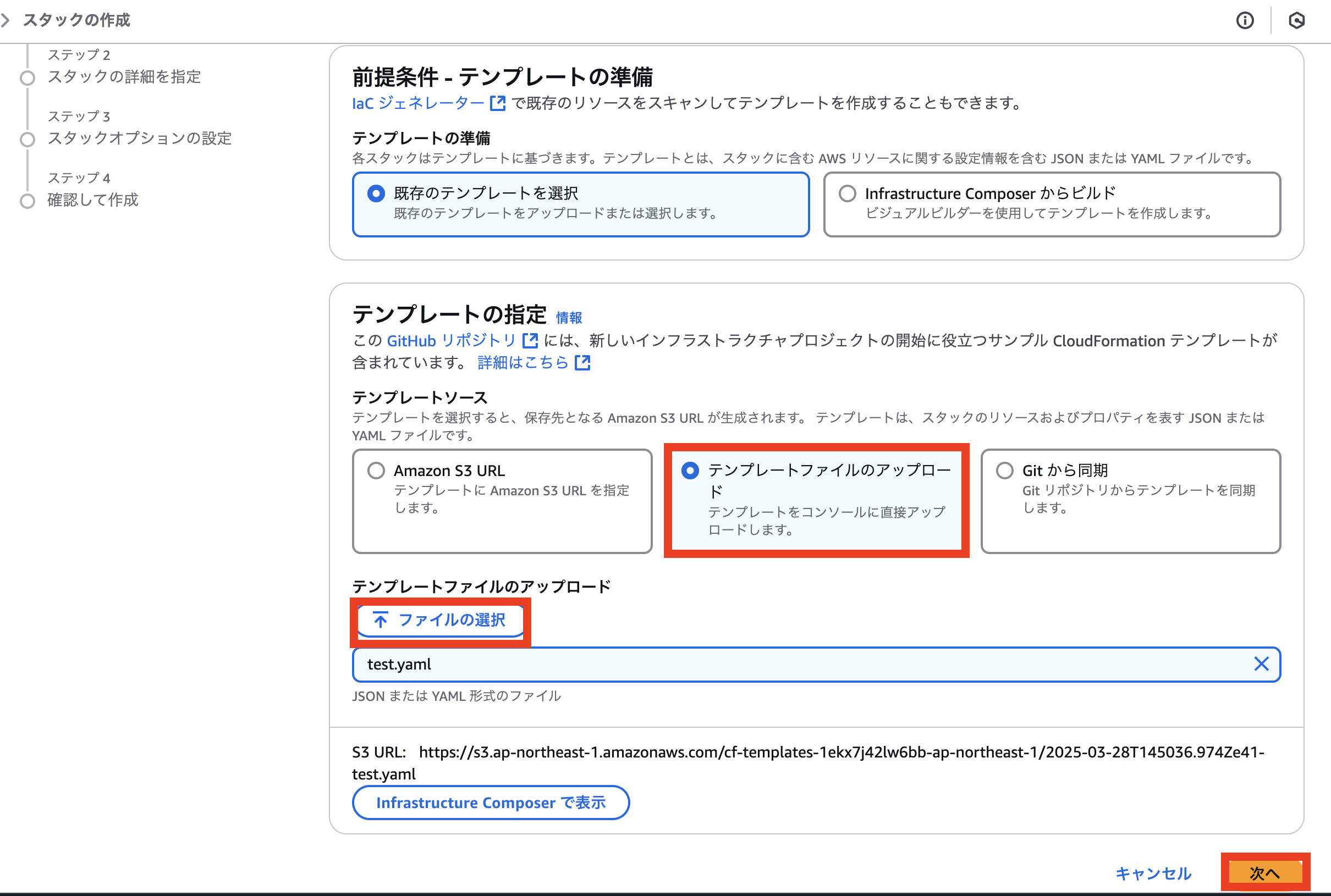Go to ステップ2 スタックの詳細を指定
1331x896 pixels.
[x=124, y=77]
